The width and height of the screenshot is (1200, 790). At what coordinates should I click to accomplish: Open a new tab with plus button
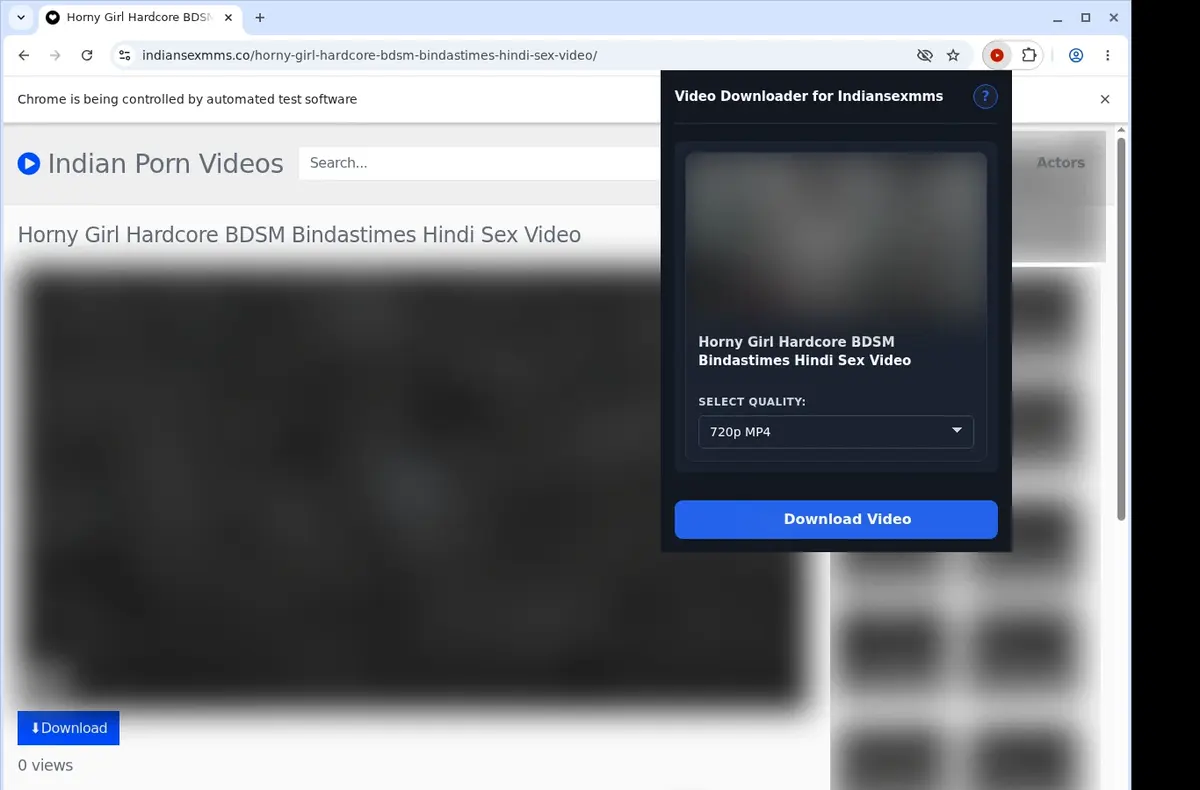(x=260, y=17)
